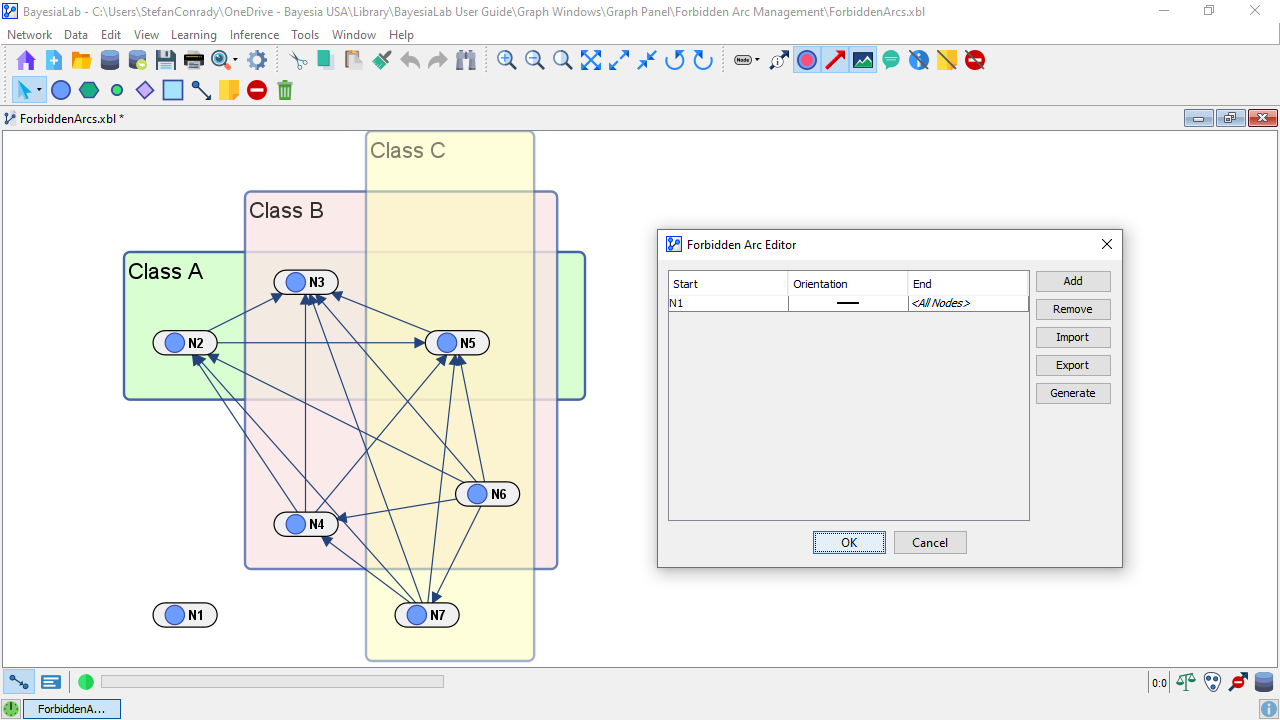Select the arc creation tool

[201, 90]
